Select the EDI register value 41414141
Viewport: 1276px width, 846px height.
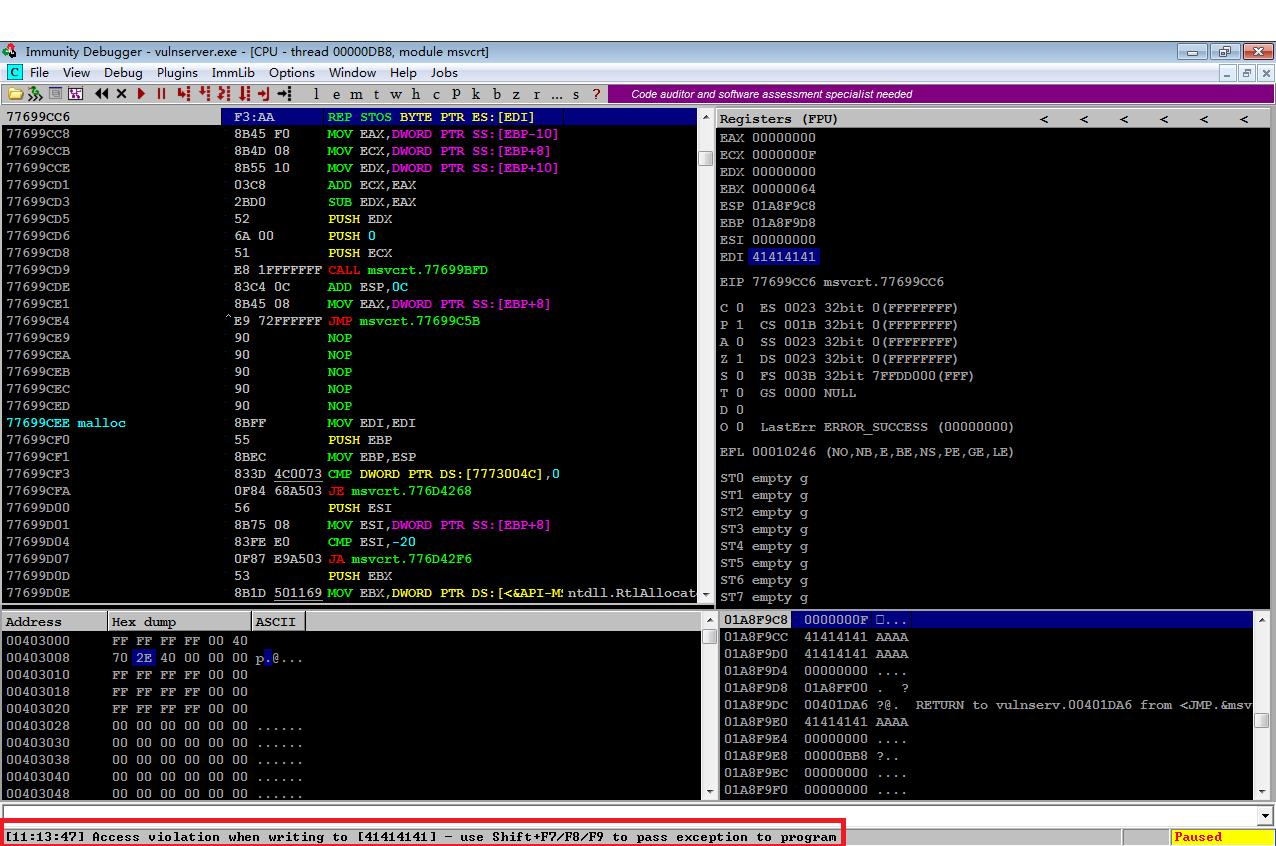783,257
